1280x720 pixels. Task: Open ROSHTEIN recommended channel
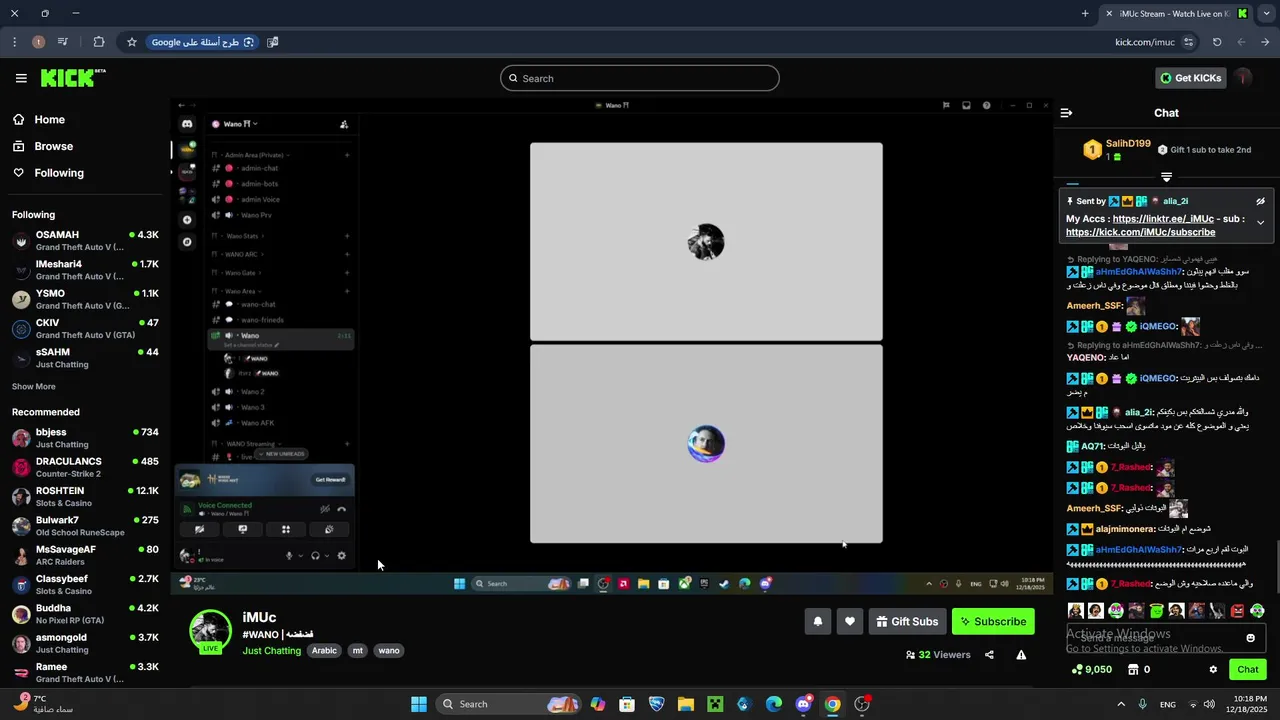tap(85, 497)
